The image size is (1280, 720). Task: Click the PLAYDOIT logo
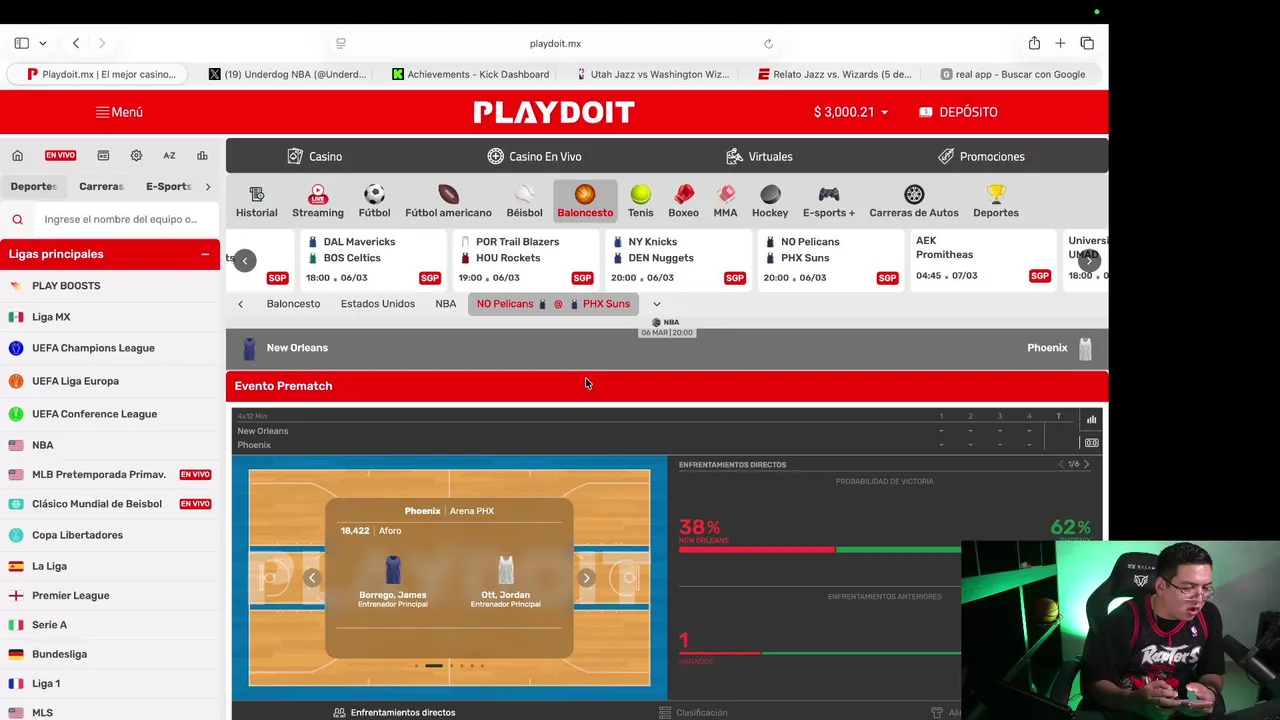(554, 112)
